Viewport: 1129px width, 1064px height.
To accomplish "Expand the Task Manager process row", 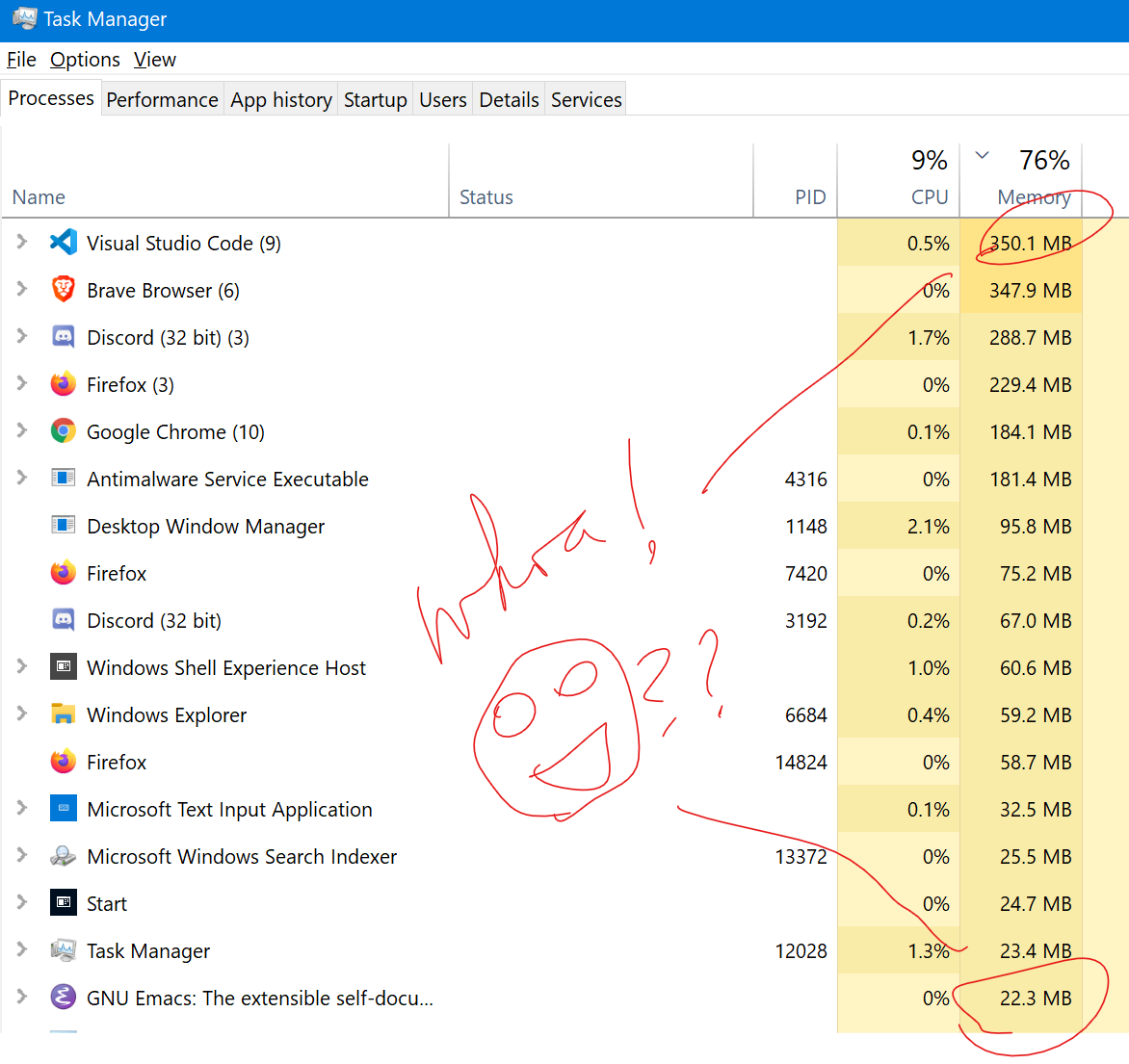I will coord(21,950).
